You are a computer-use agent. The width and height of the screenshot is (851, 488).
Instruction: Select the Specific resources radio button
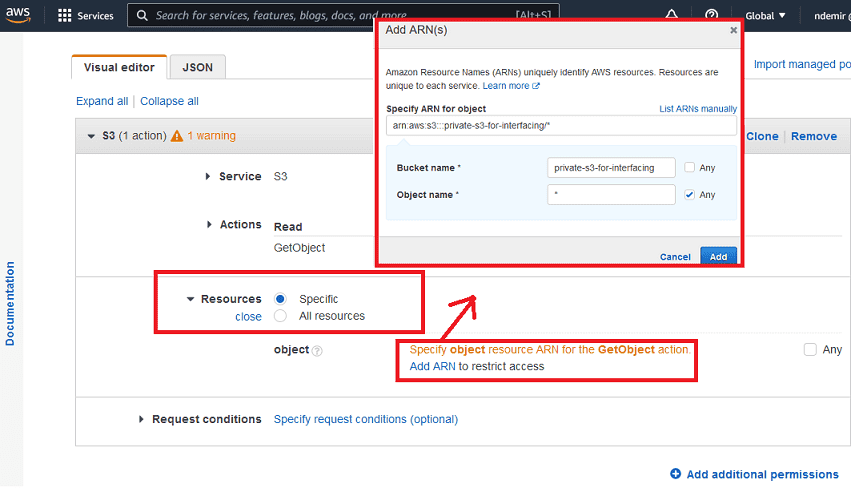click(280, 299)
